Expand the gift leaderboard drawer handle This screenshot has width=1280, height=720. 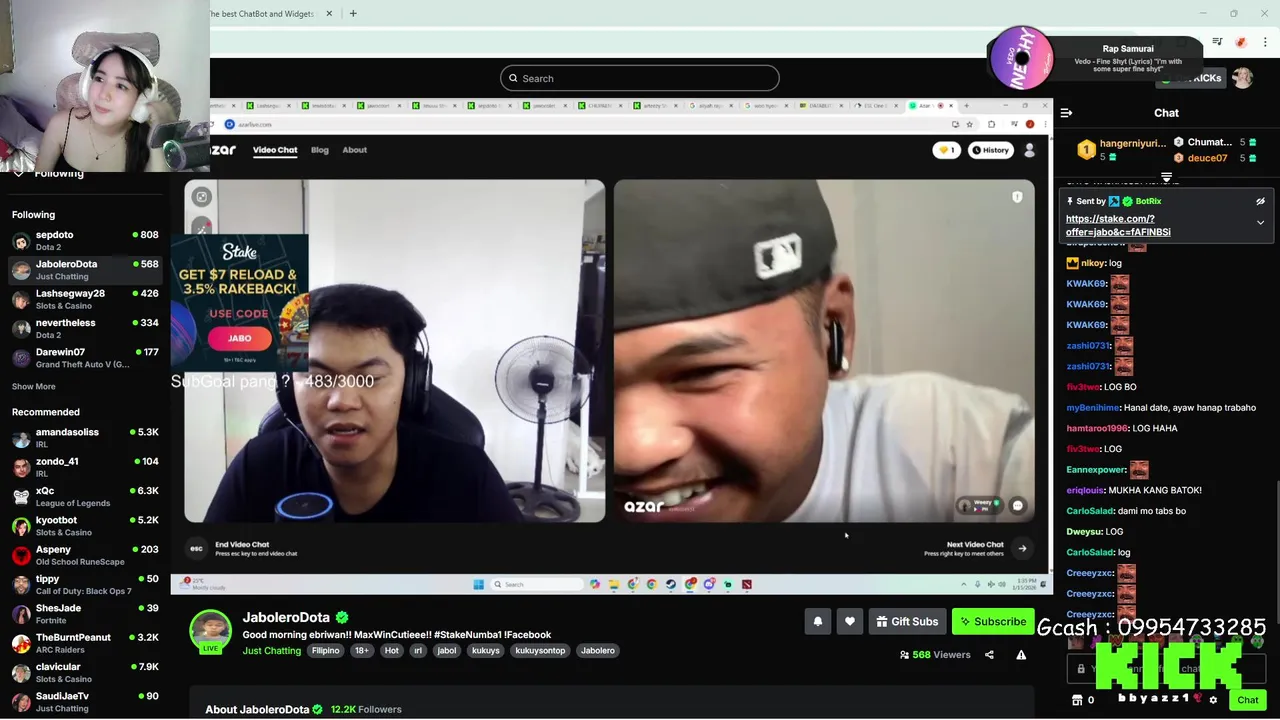[1166, 177]
